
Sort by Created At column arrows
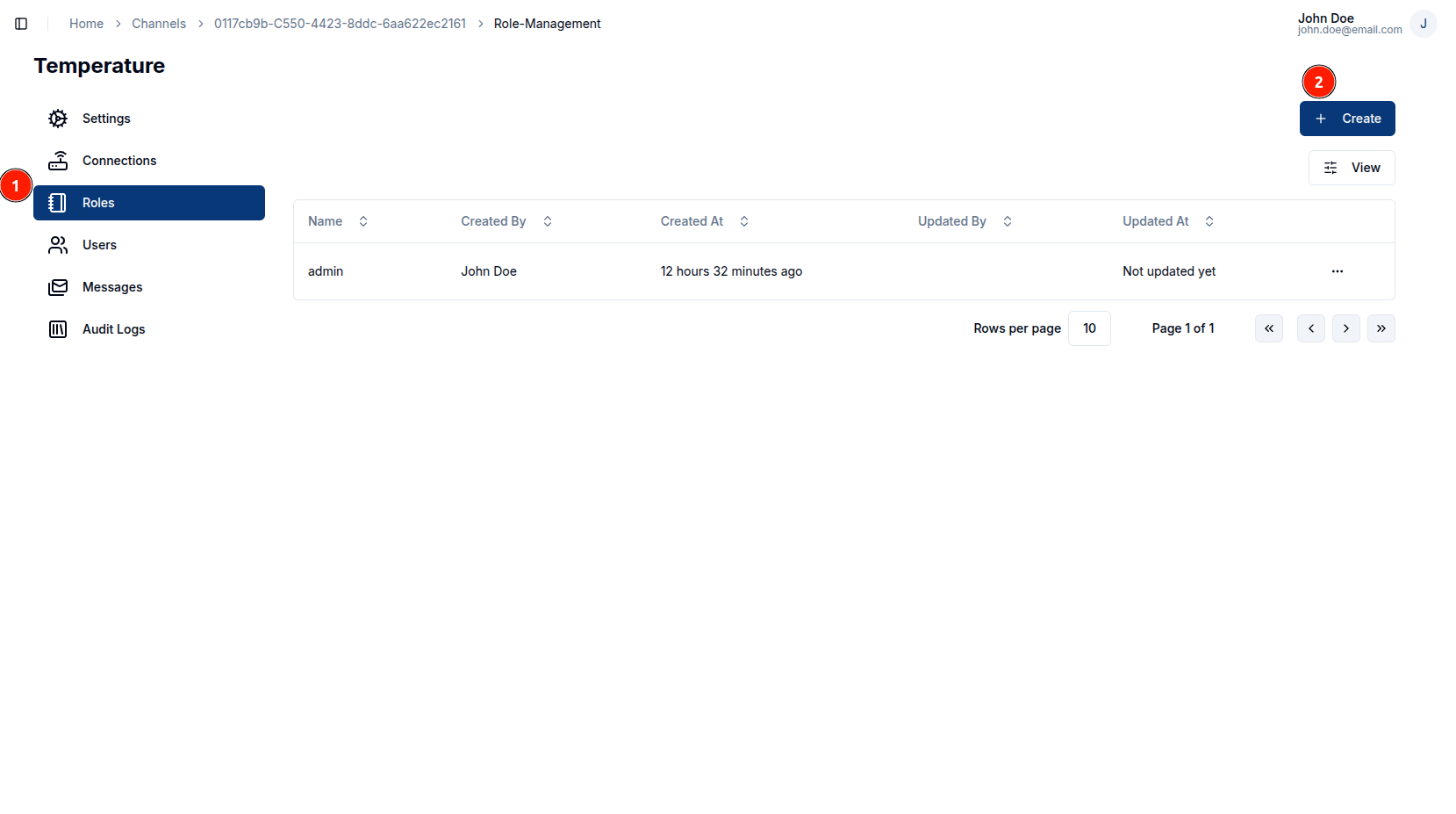coord(744,221)
